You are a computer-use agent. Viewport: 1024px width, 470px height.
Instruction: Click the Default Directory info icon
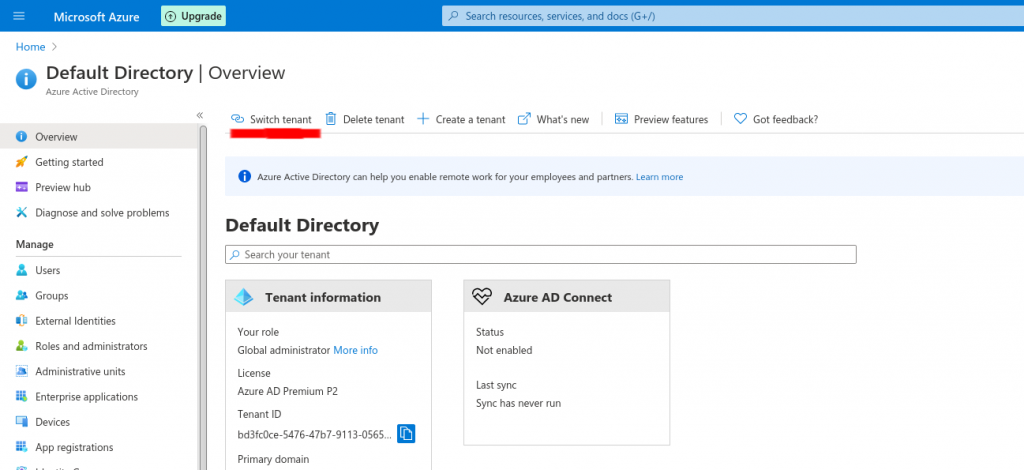pyautogui.click(x=26, y=80)
